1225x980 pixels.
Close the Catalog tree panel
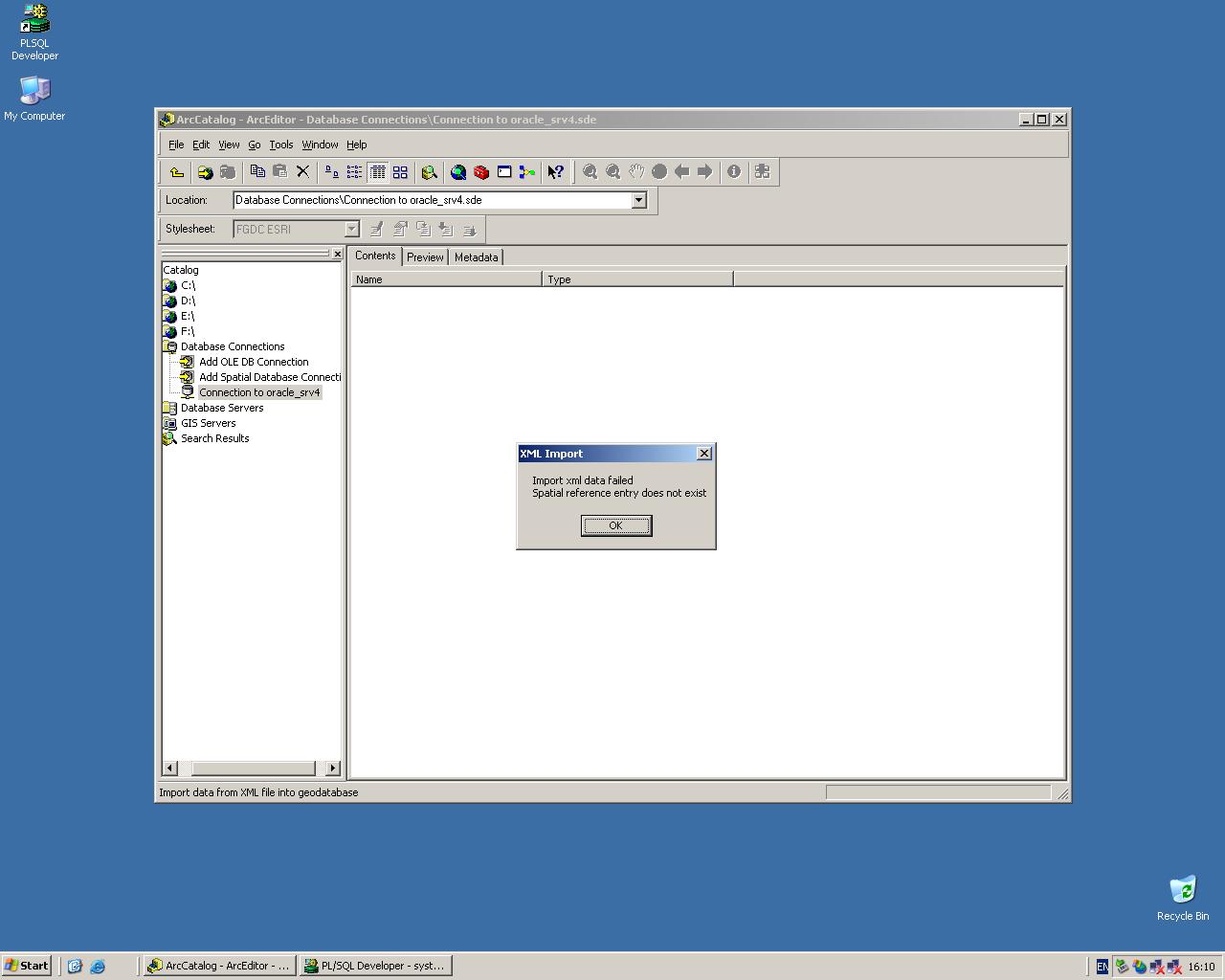click(x=337, y=254)
